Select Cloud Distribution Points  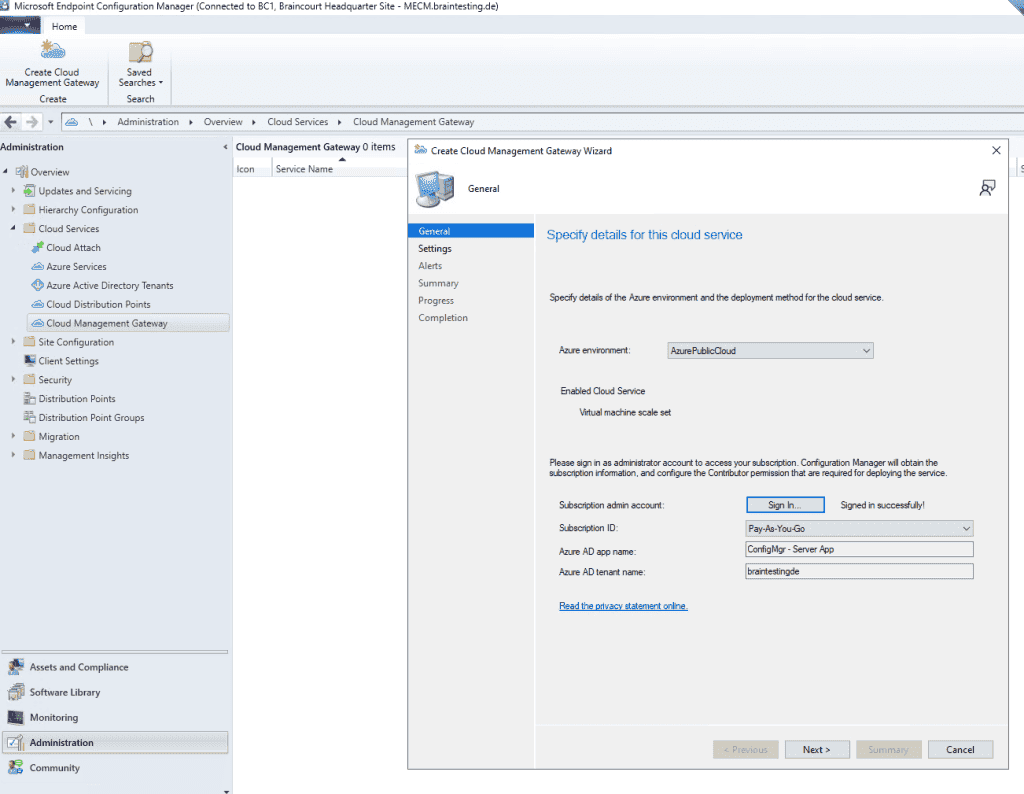[x=89, y=304]
